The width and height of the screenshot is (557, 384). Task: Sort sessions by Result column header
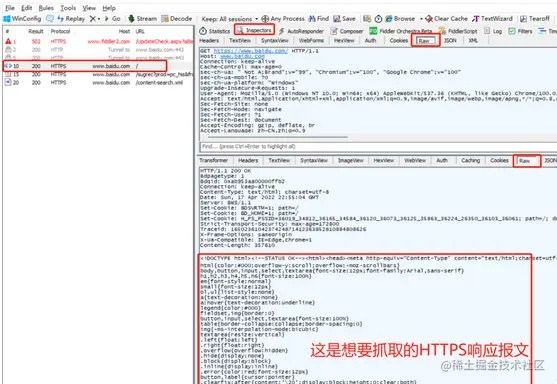click(x=36, y=31)
